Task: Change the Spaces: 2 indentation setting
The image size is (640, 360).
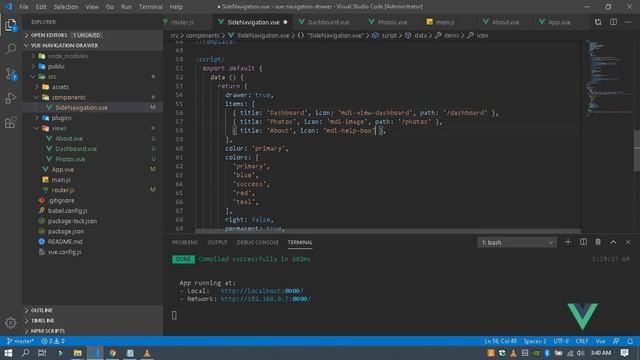Action: click(535, 341)
